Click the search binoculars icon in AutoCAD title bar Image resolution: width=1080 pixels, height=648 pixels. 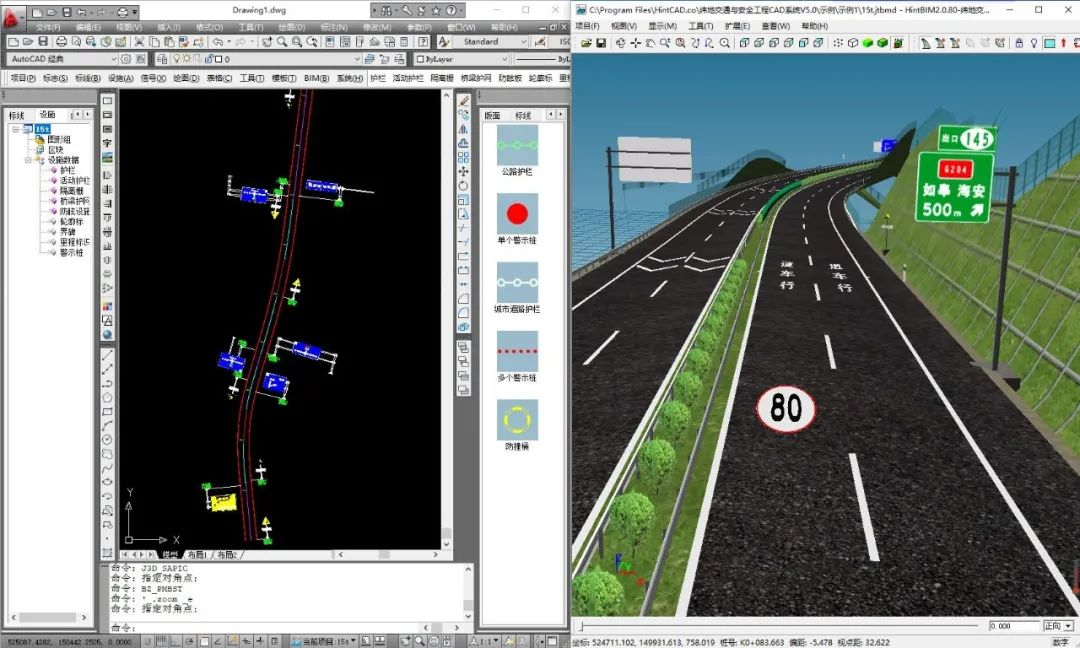point(387,10)
